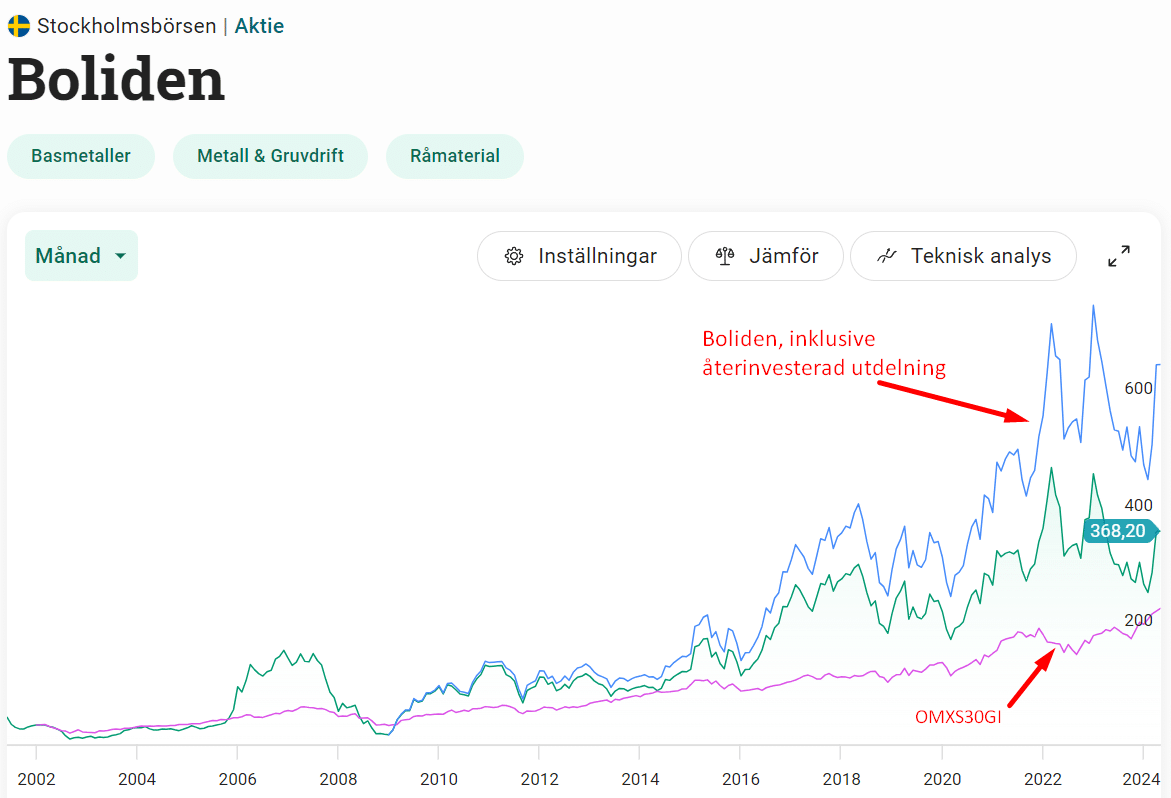
Task: Click the chart-line icon in Teknisk analys
Action: 887,256
